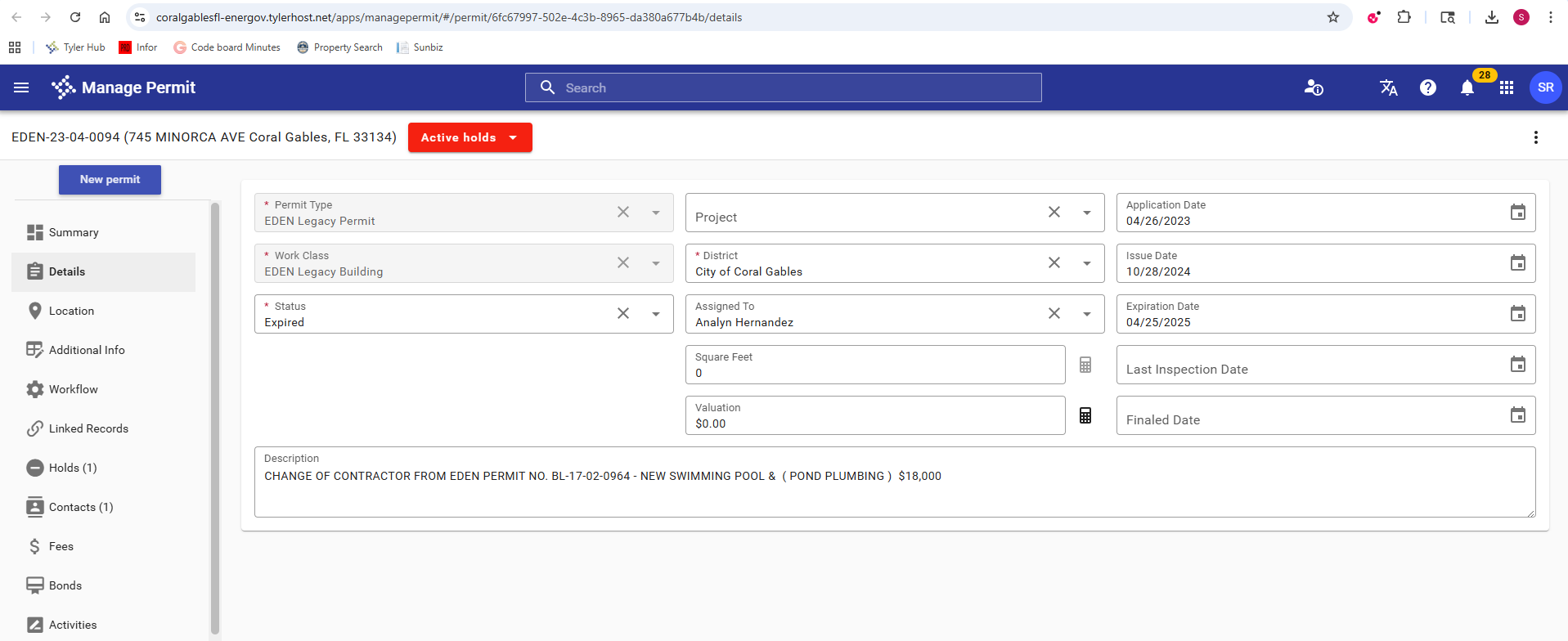Open the Active holds dropdown
Screen dimensions: 1568x641
click(x=470, y=137)
